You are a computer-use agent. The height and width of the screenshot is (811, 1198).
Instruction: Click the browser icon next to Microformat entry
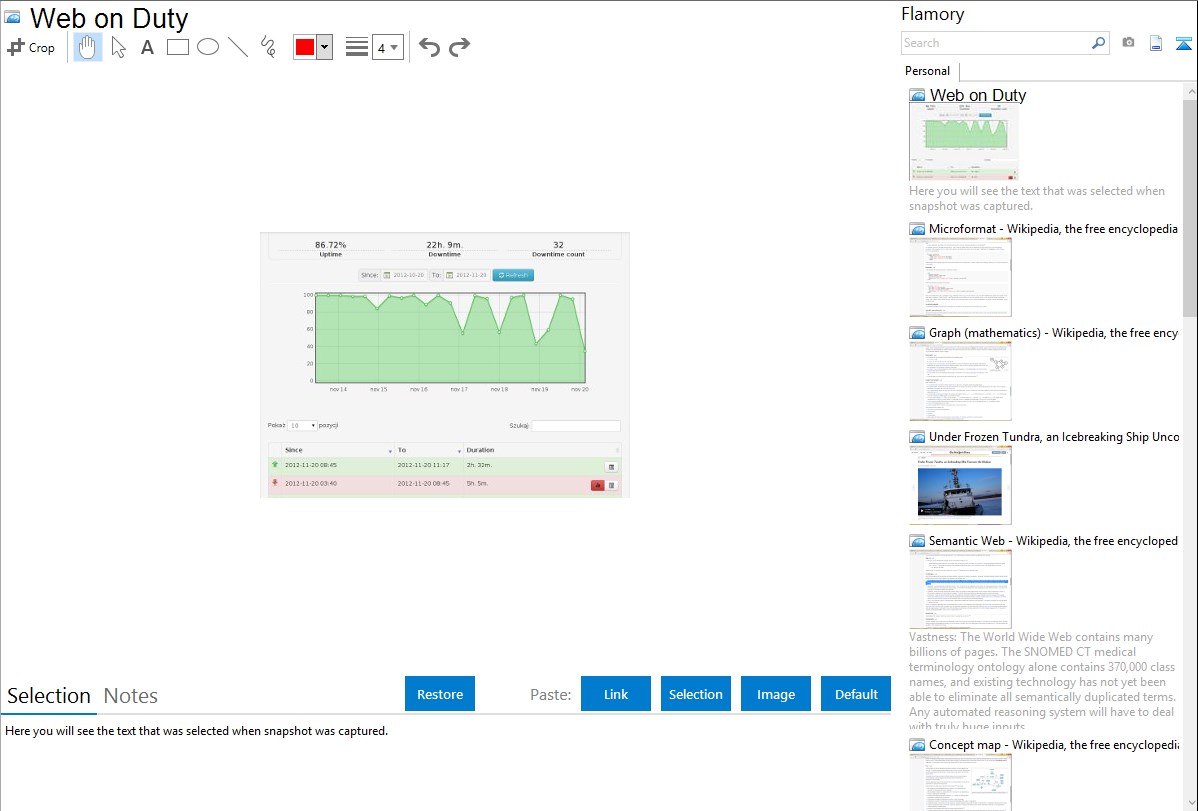coord(917,229)
